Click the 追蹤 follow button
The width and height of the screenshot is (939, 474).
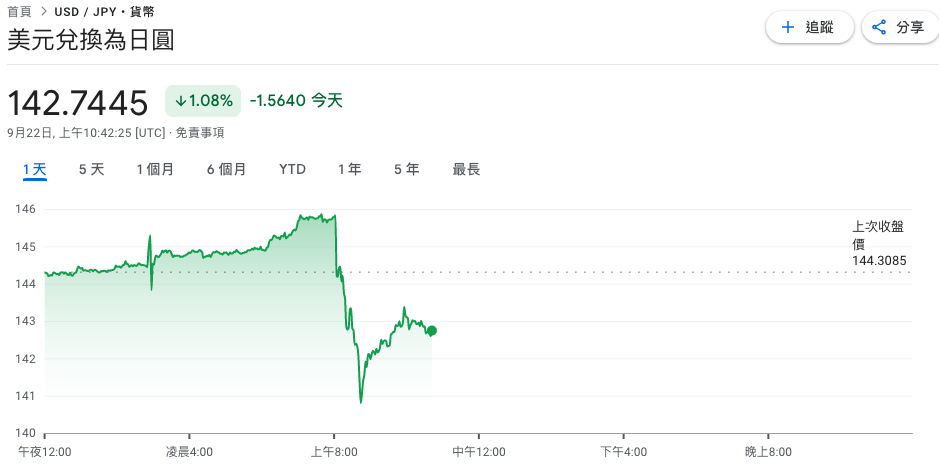810,27
